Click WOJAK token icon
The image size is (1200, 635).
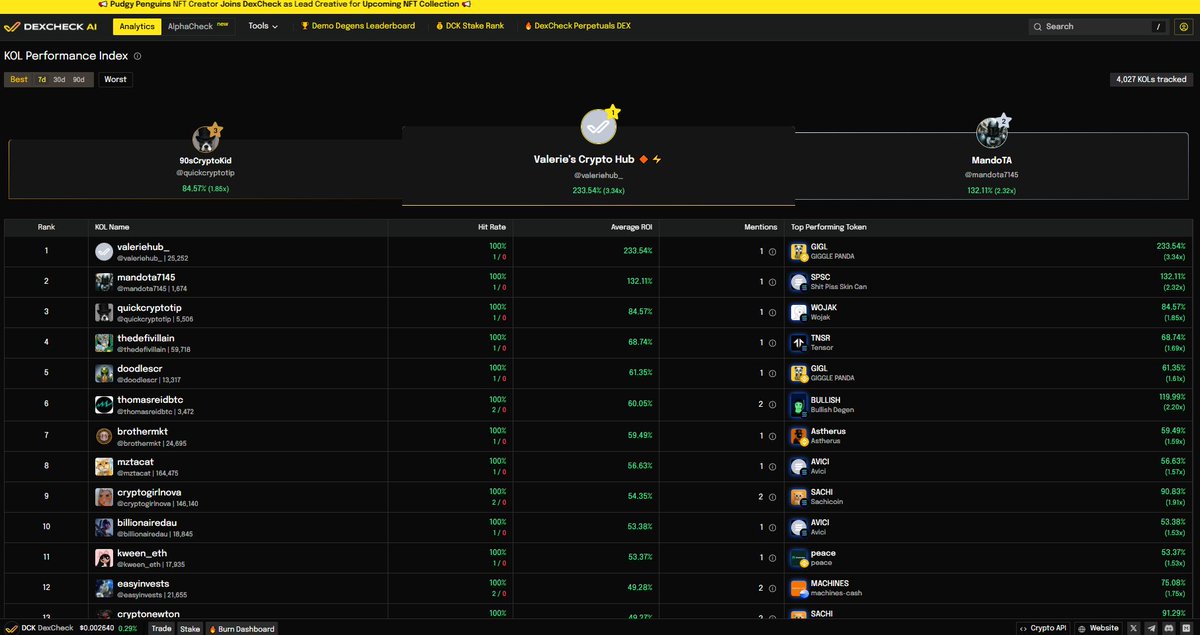click(x=799, y=313)
